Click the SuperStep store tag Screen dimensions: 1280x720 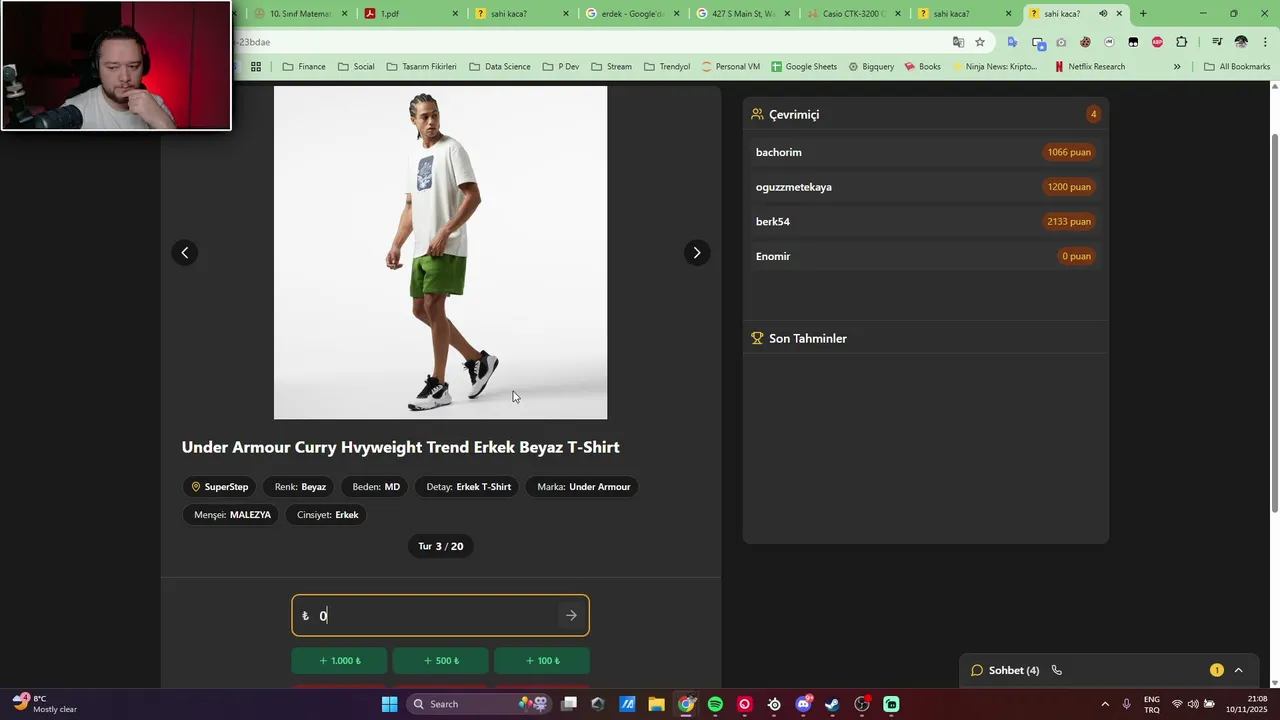click(x=219, y=487)
